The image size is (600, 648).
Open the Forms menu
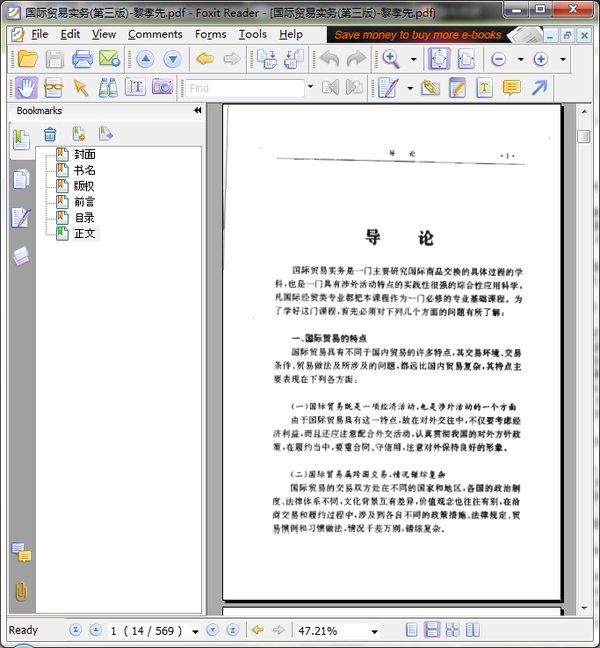[210, 34]
